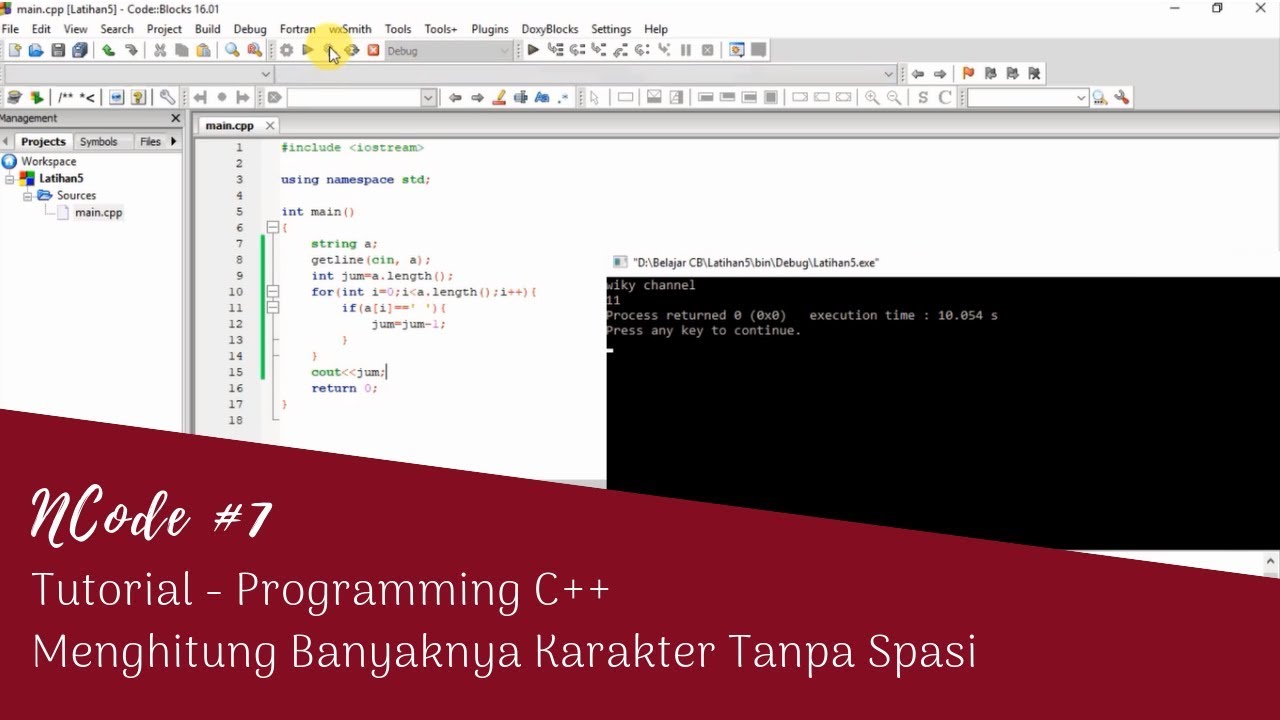The height and width of the screenshot is (720, 1280).
Task: Close the Management panel
Action: pyautogui.click(x=176, y=118)
